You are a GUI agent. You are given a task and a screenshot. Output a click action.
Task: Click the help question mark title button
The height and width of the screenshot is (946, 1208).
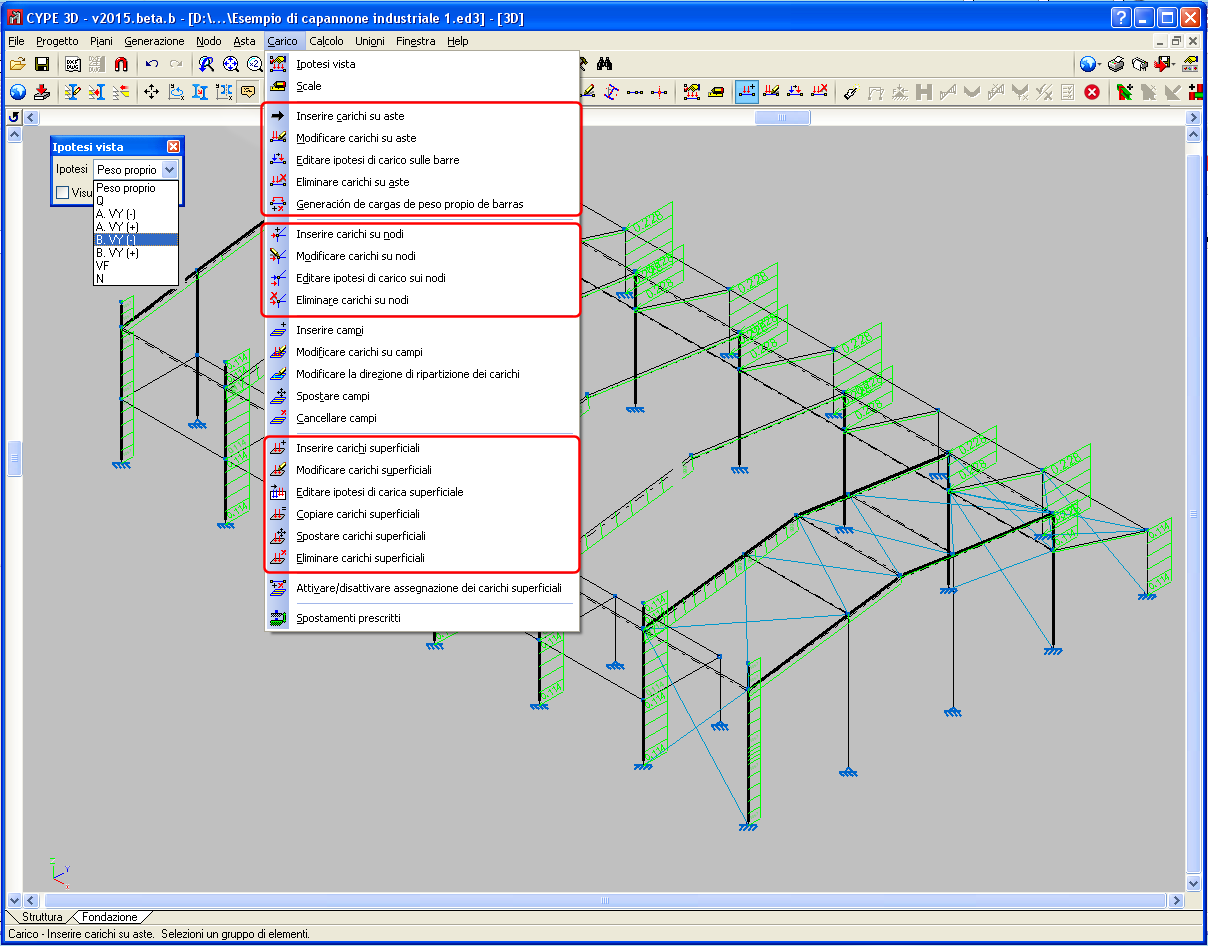pos(1121,18)
